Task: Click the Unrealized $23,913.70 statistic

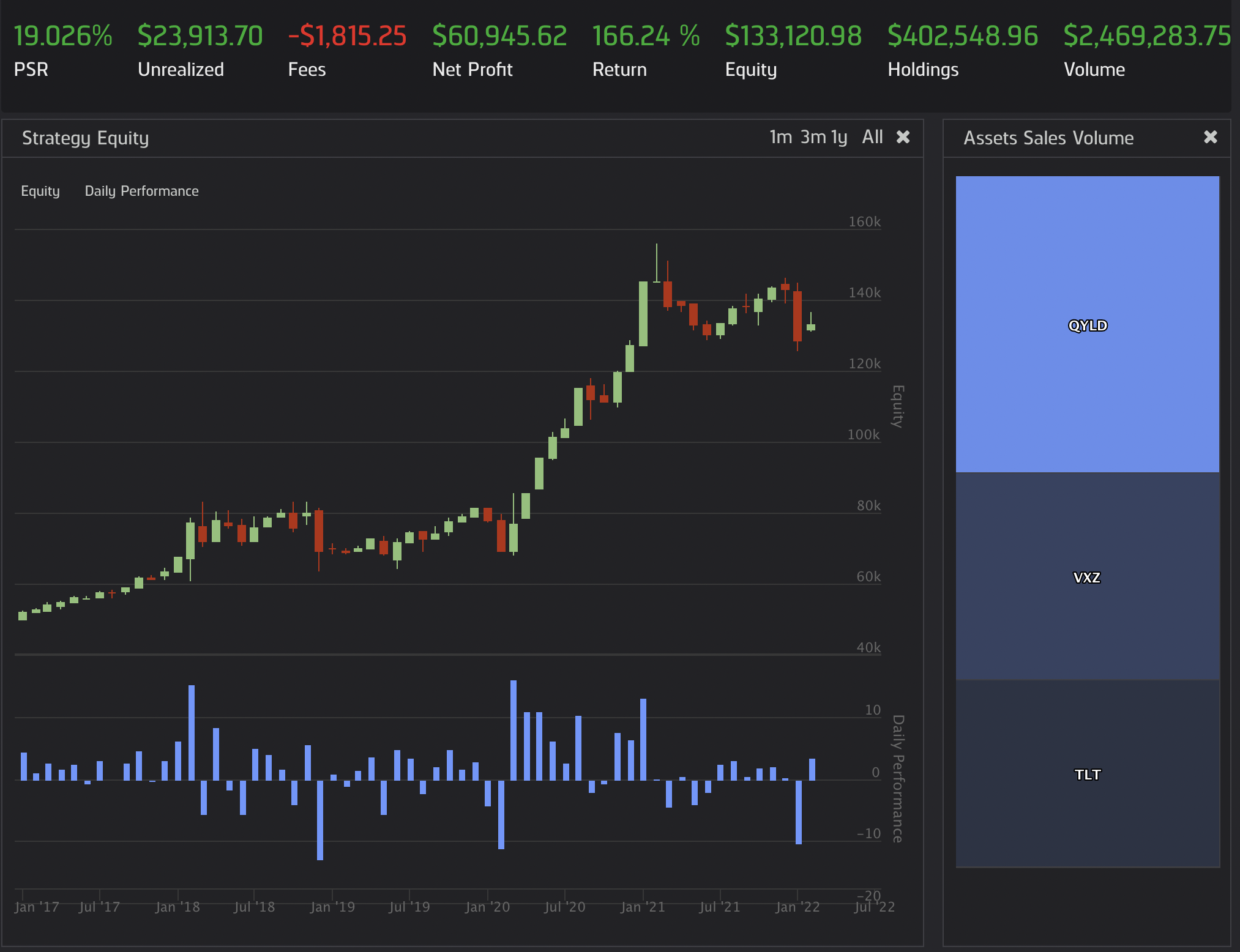Action: (x=200, y=36)
